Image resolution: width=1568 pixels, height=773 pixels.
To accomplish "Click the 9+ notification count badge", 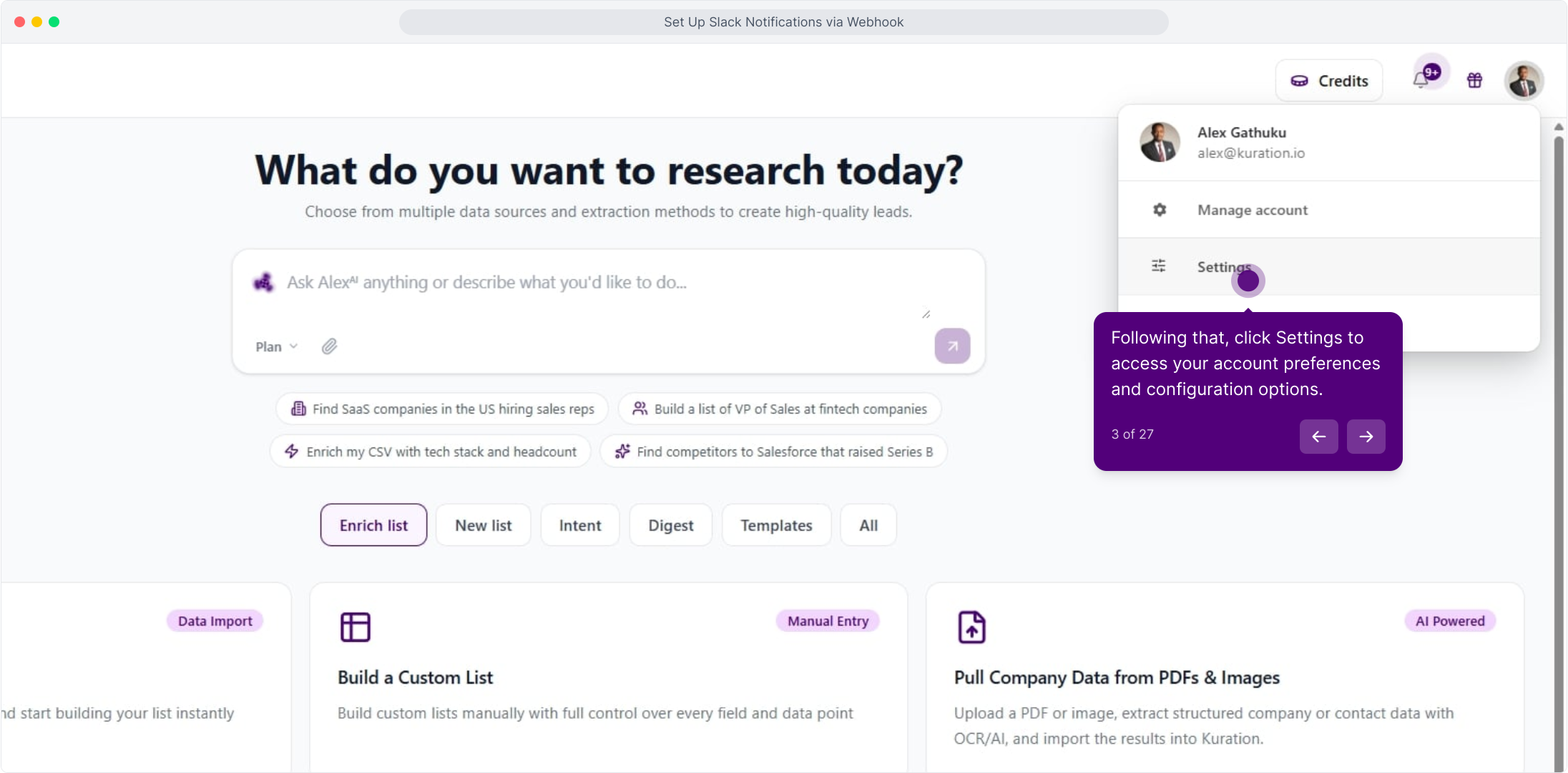I will 1431,72.
